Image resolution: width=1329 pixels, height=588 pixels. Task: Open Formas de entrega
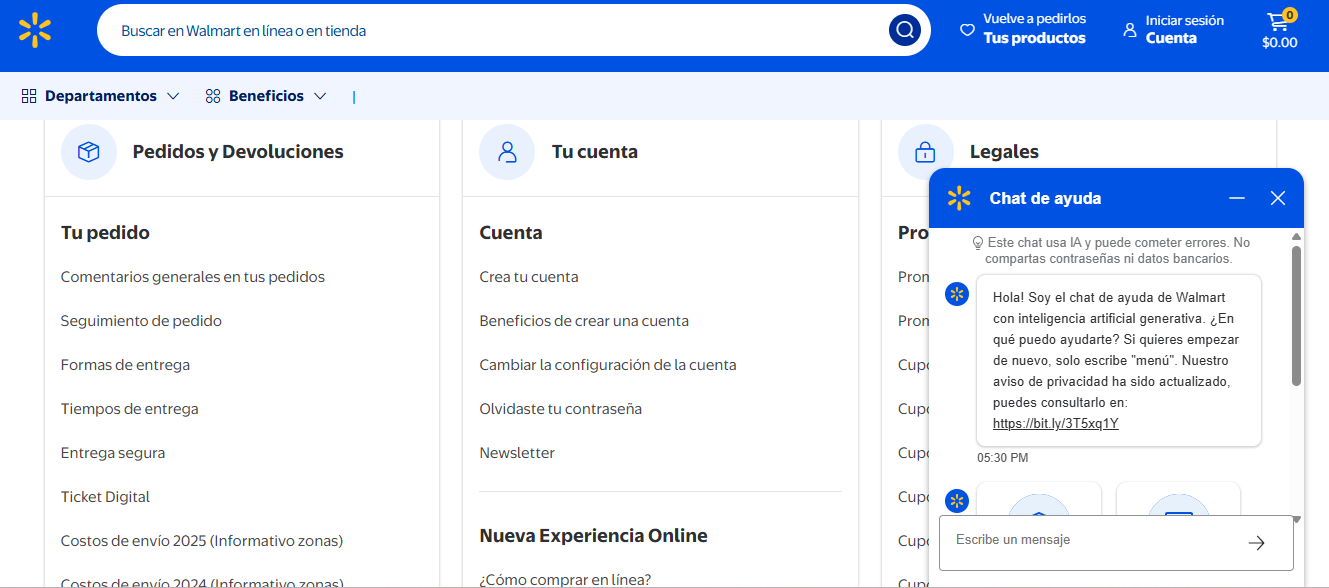pyautogui.click(x=125, y=365)
